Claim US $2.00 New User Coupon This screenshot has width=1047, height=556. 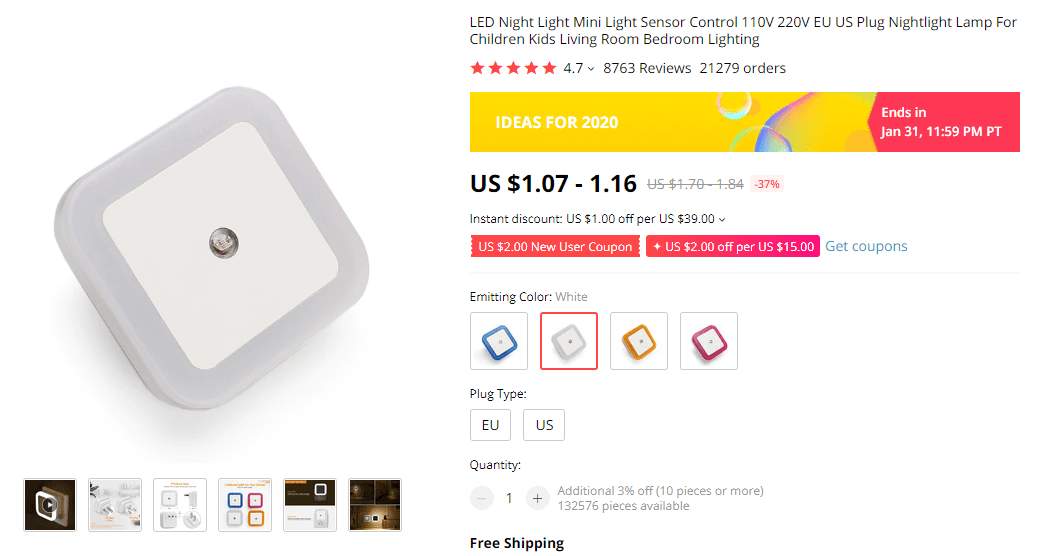click(x=555, y=247)
